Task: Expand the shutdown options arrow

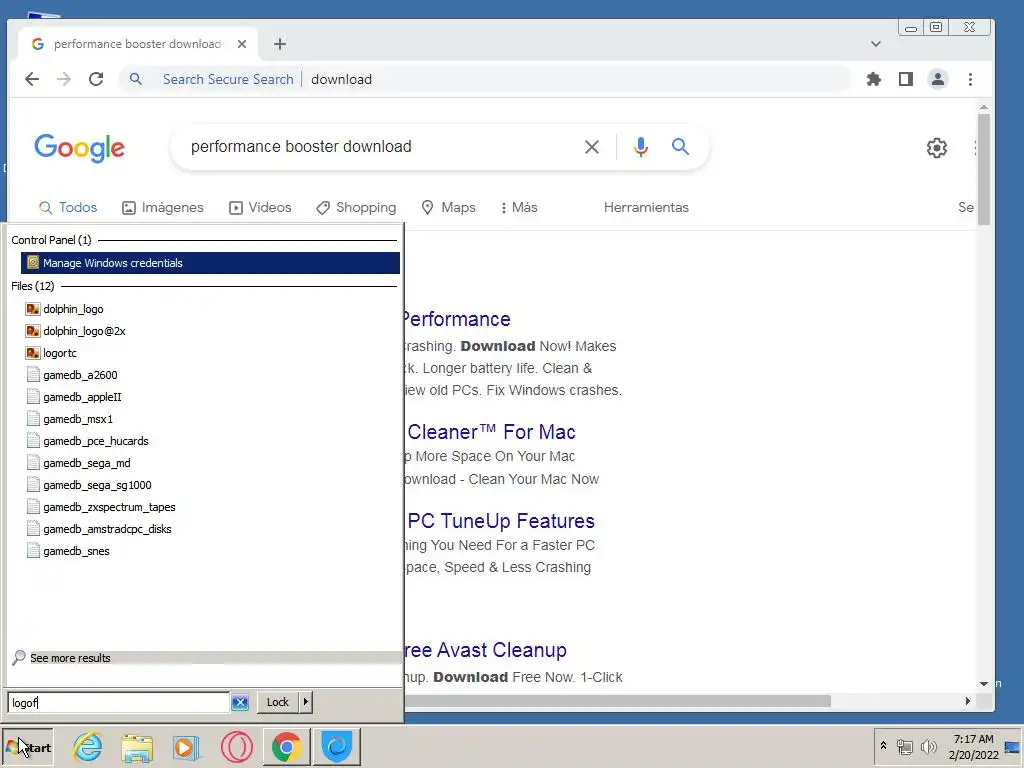Action: click(x=306, y=702)
